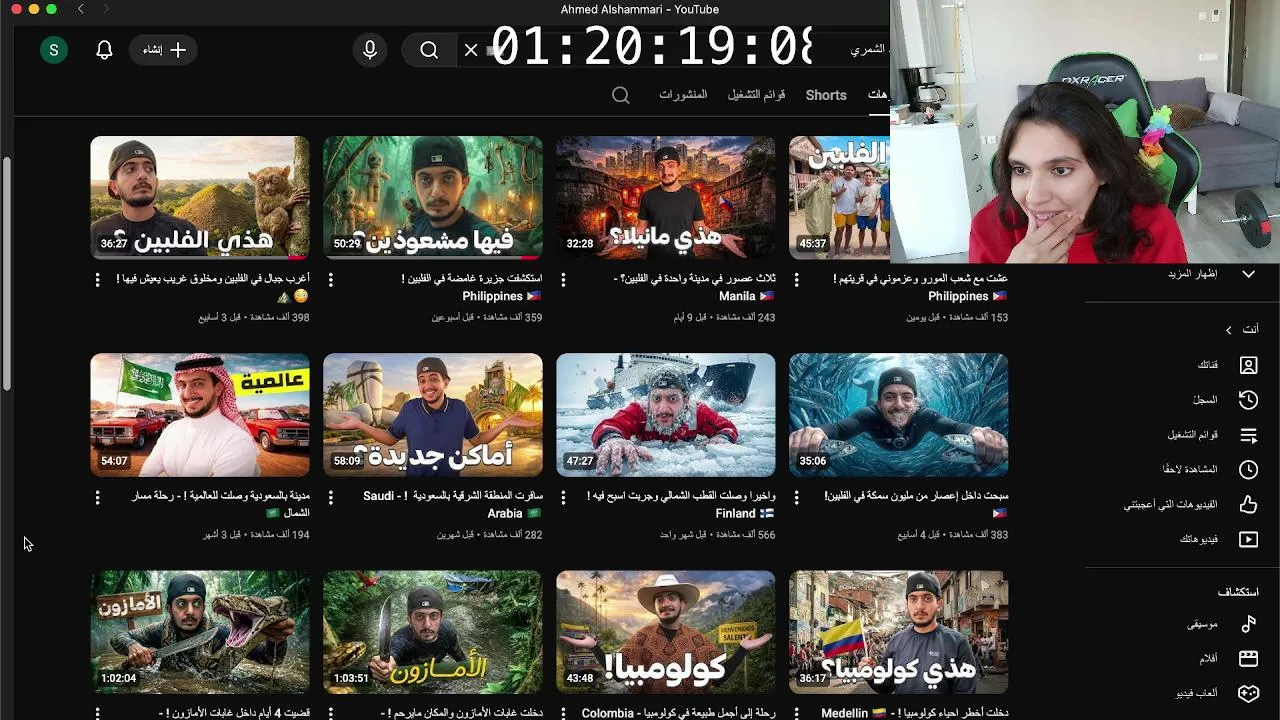The width and height of the screenshot is (1280, 720).
Task: Play the 58:09 'أماكن جديدة' thumbnail
Action: tap(433, 415)
